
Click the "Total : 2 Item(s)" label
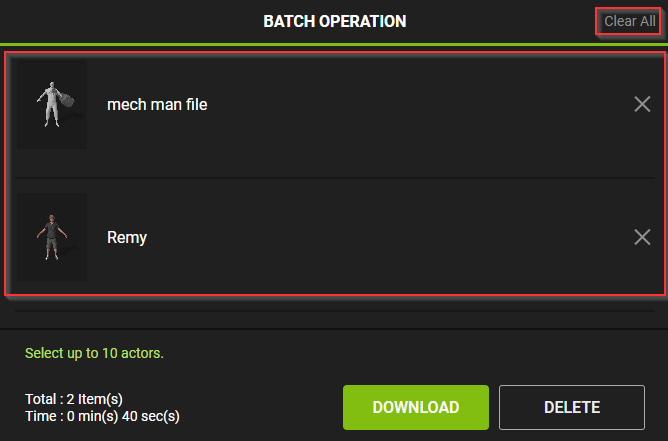(x=74, y=399)
